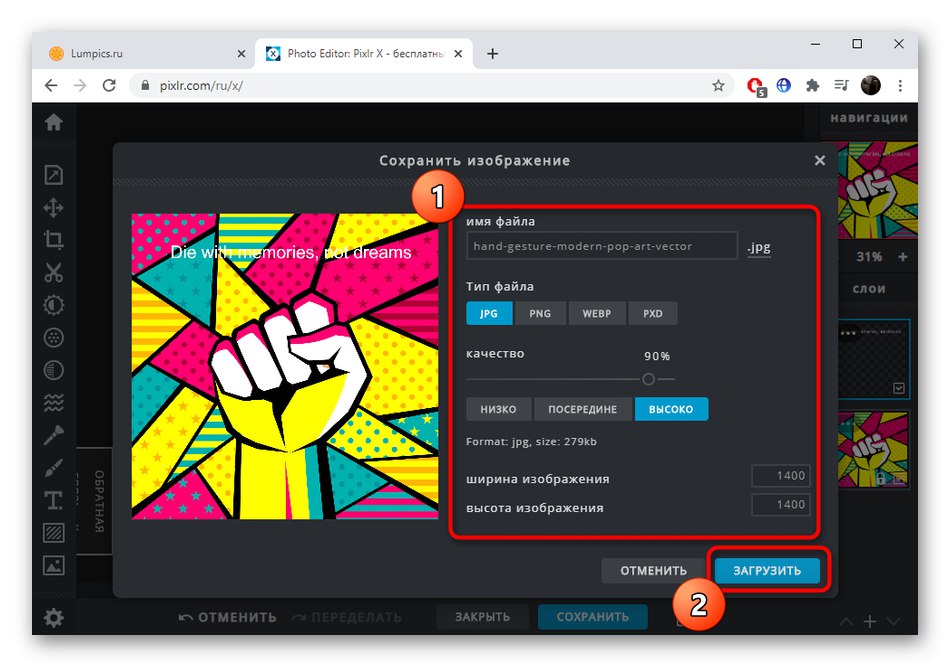This screenshot has width=950, height=667.
Task: Set quality to Низко
Action: pos(498,409)
